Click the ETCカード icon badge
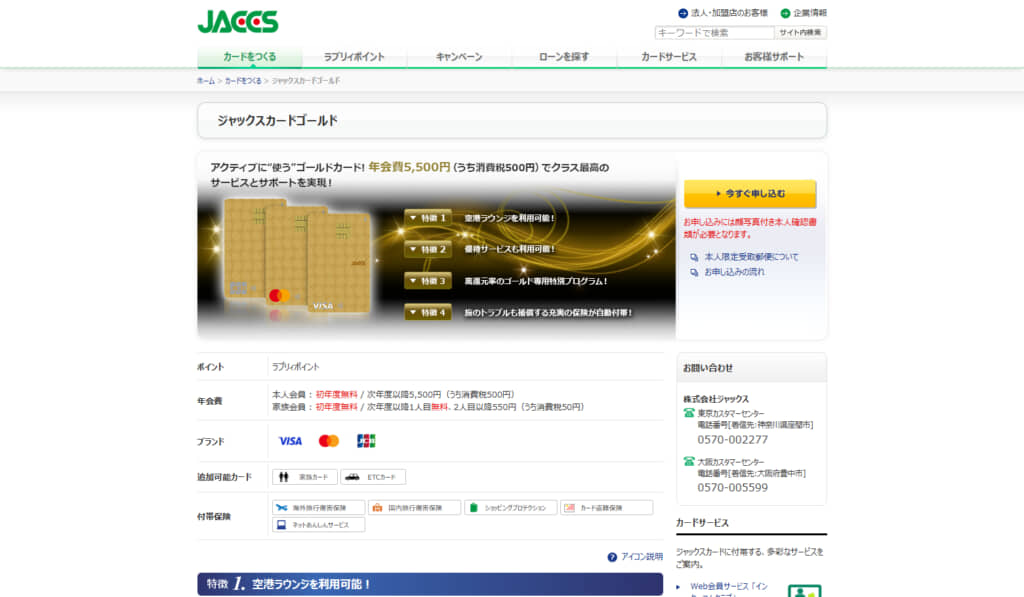Image resolution: width=1024 pixels, height=597 pixels. click(x=373, y=477)
